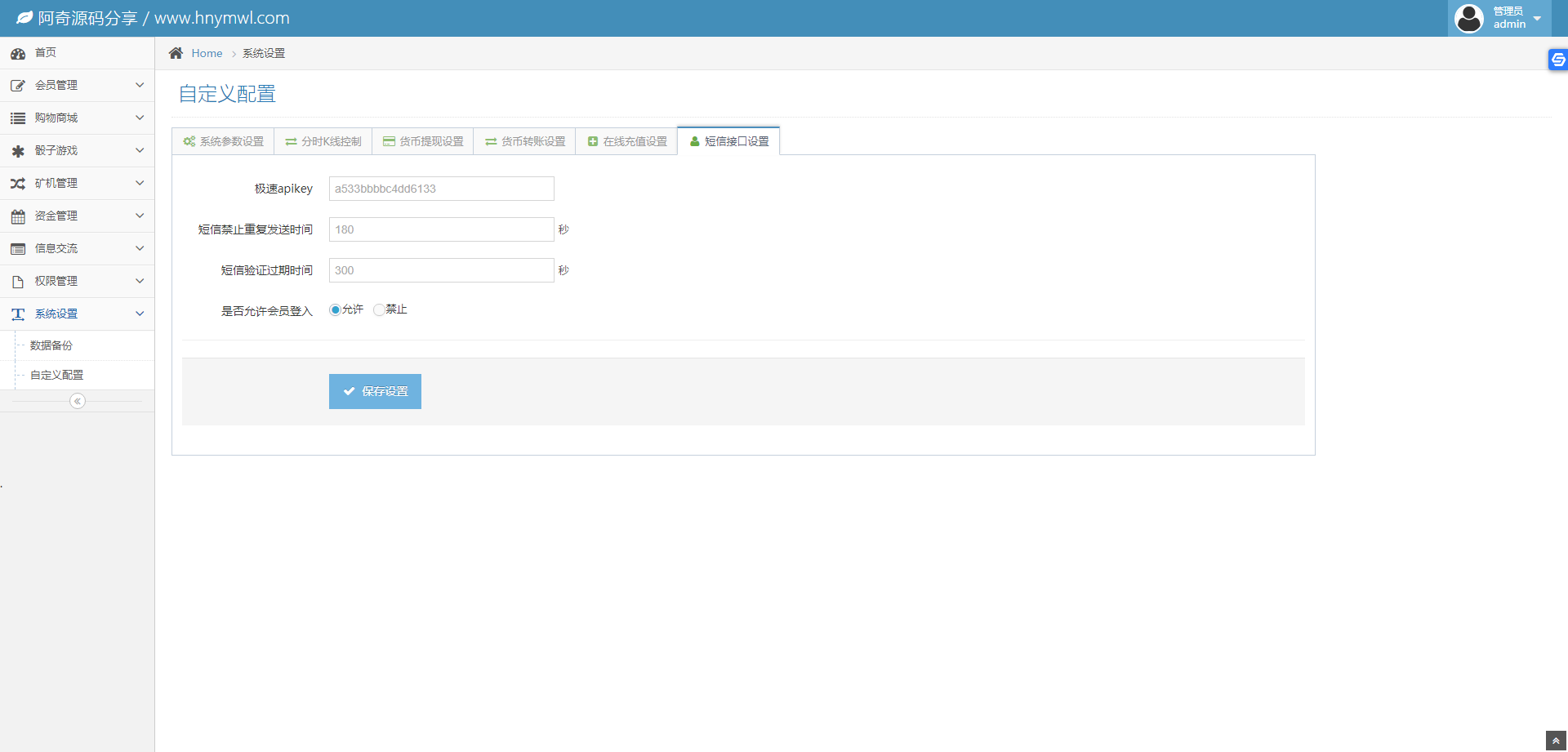This screenshot has width=1568, height=752.
Task: Click the 保存设置 button
Action: click(x=375, y=391)
